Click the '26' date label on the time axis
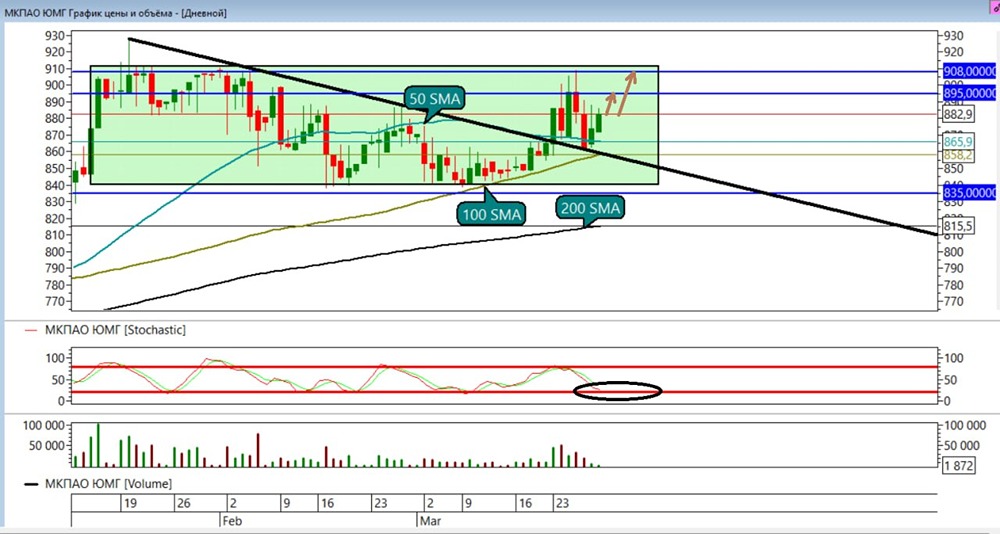Screen dimensions: 1000x534 click(x=184, y=503)
